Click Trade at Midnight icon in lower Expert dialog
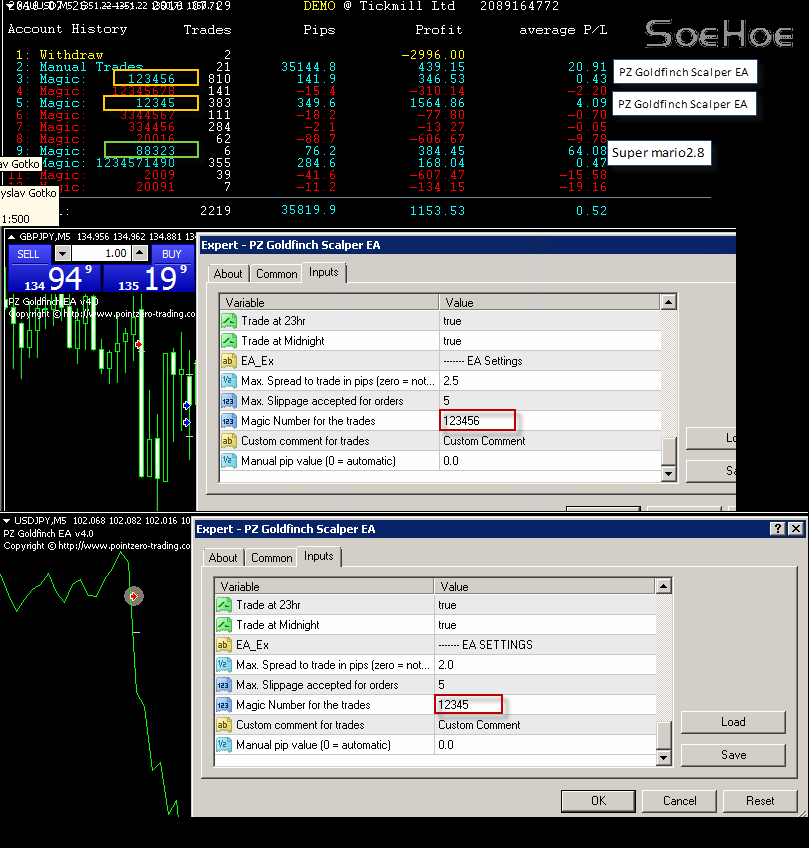Image resolution: width=809 pixels, height=848 pixels. point(224,625)
